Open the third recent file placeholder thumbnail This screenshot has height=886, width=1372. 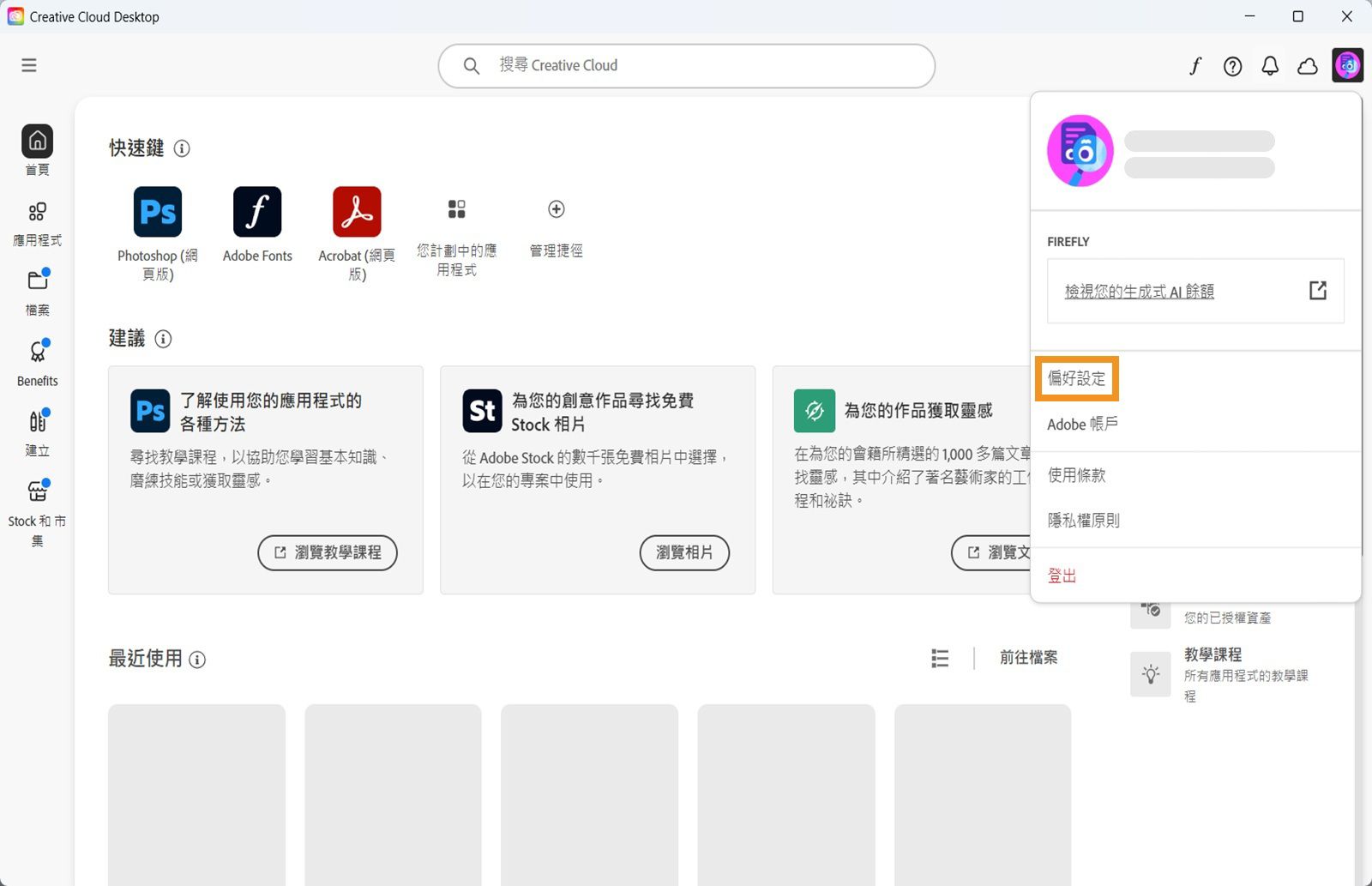click(589, 794)
